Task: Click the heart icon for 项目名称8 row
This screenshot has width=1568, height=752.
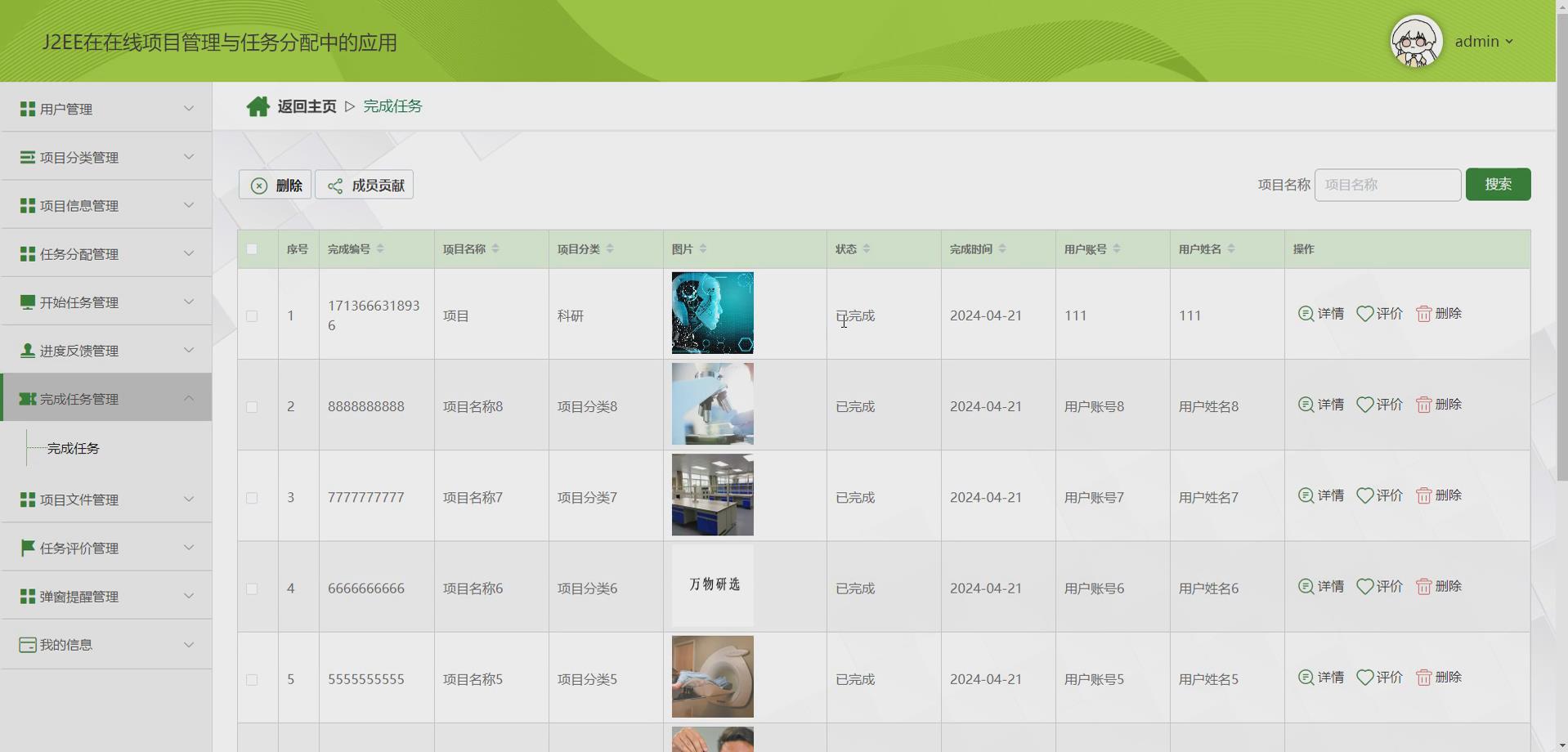Action: [x=1364, y=405]
